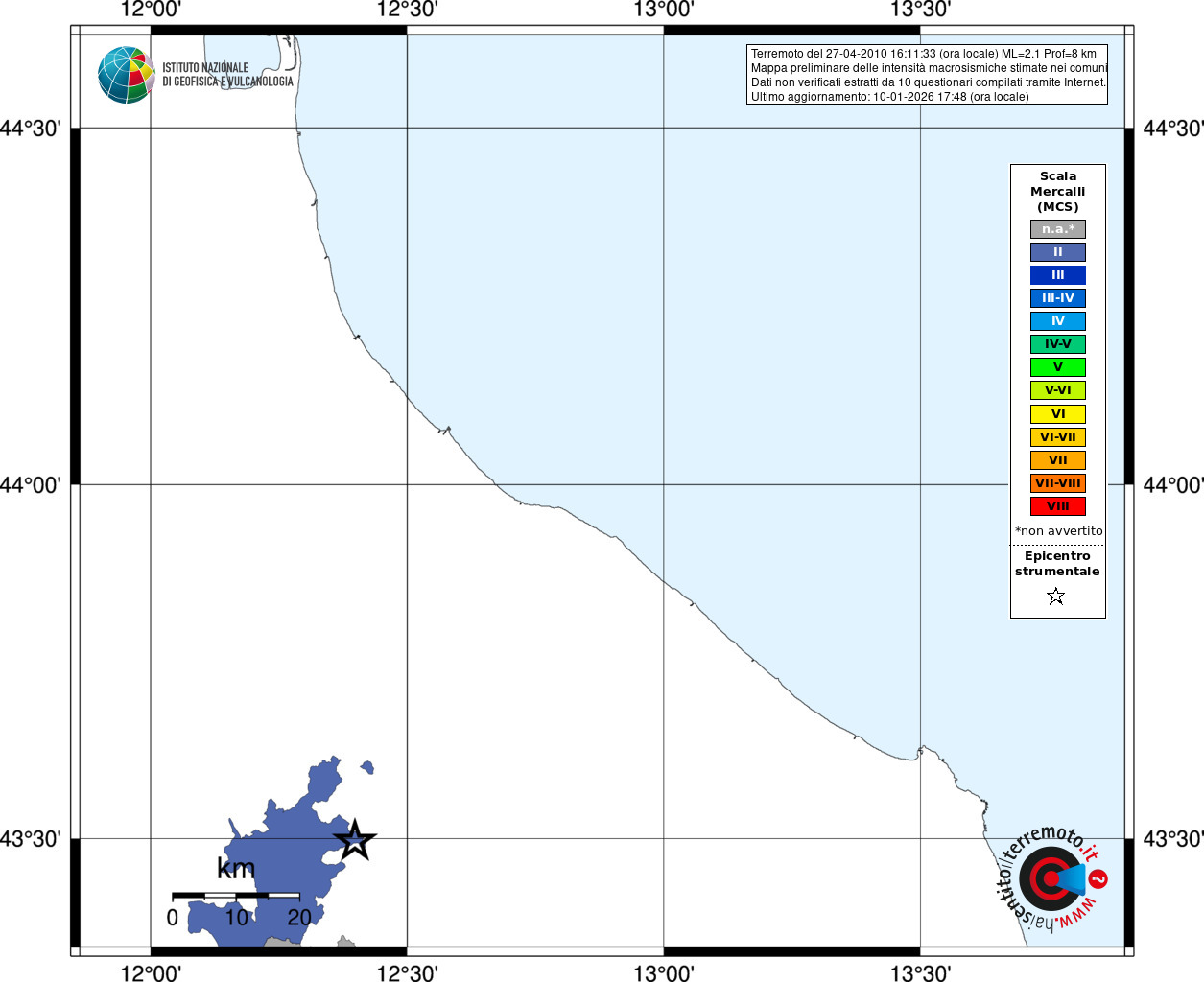Select the orange VII legend swatch
The height and width of the screenshot is (982, 1204).
point(1057,460)
